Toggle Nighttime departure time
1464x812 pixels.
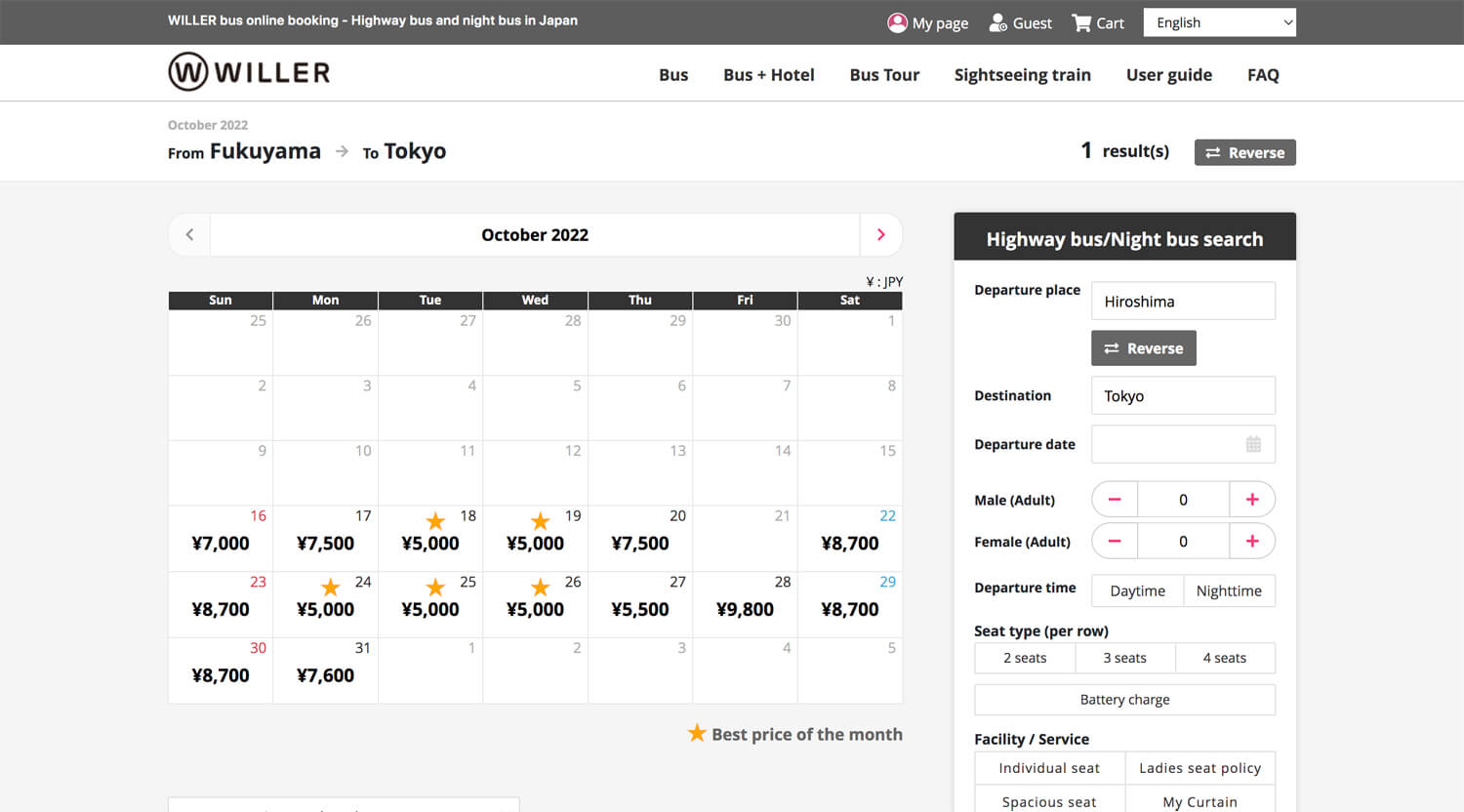pos(1229,590)
